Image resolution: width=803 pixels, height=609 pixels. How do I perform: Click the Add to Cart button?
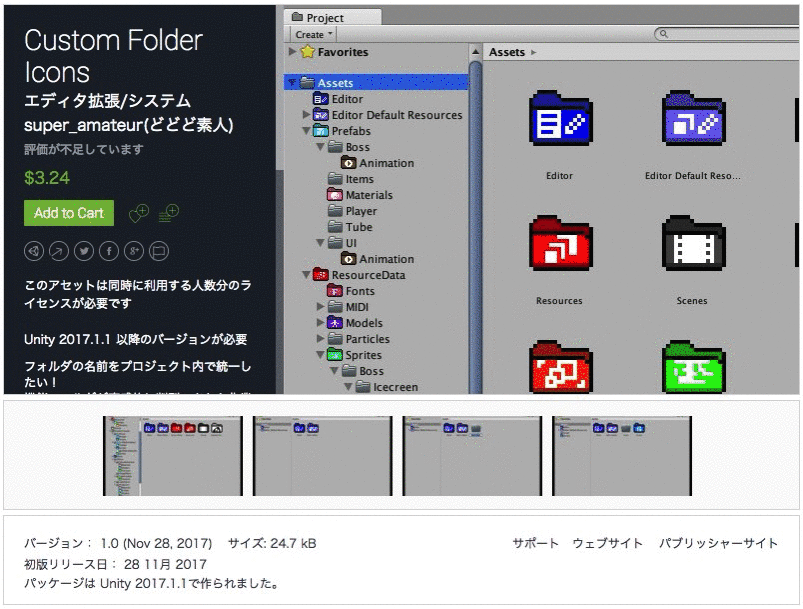[68, 213]
